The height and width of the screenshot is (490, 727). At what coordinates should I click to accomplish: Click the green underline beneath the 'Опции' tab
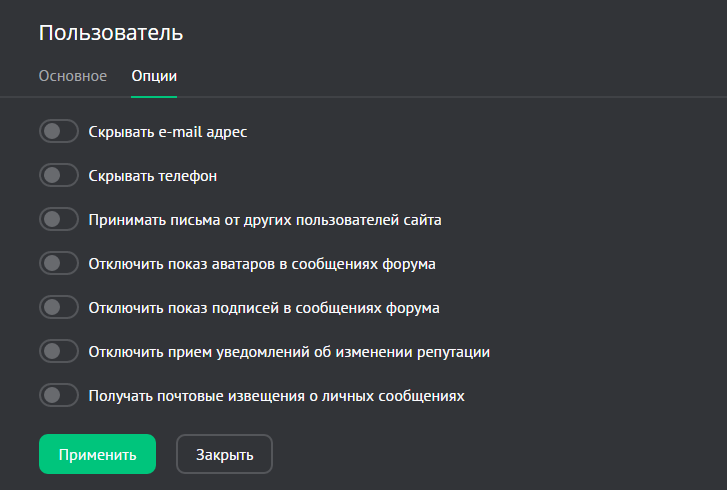coord(154,96)
